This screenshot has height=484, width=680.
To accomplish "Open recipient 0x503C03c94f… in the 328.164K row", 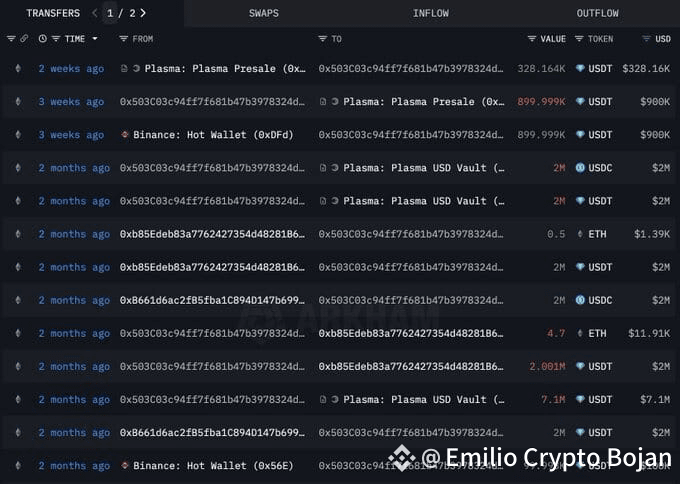I will (411, 69).
